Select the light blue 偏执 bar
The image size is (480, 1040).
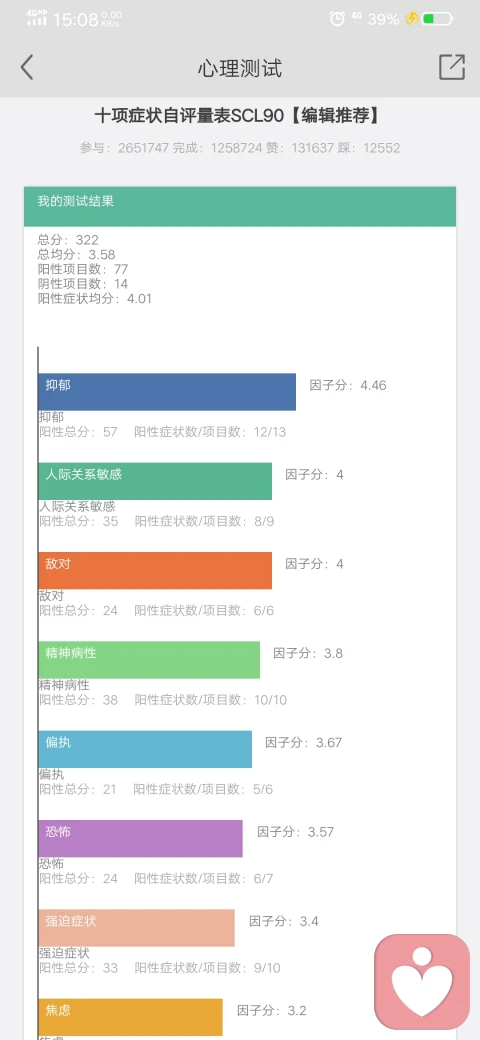coord(145,749)
